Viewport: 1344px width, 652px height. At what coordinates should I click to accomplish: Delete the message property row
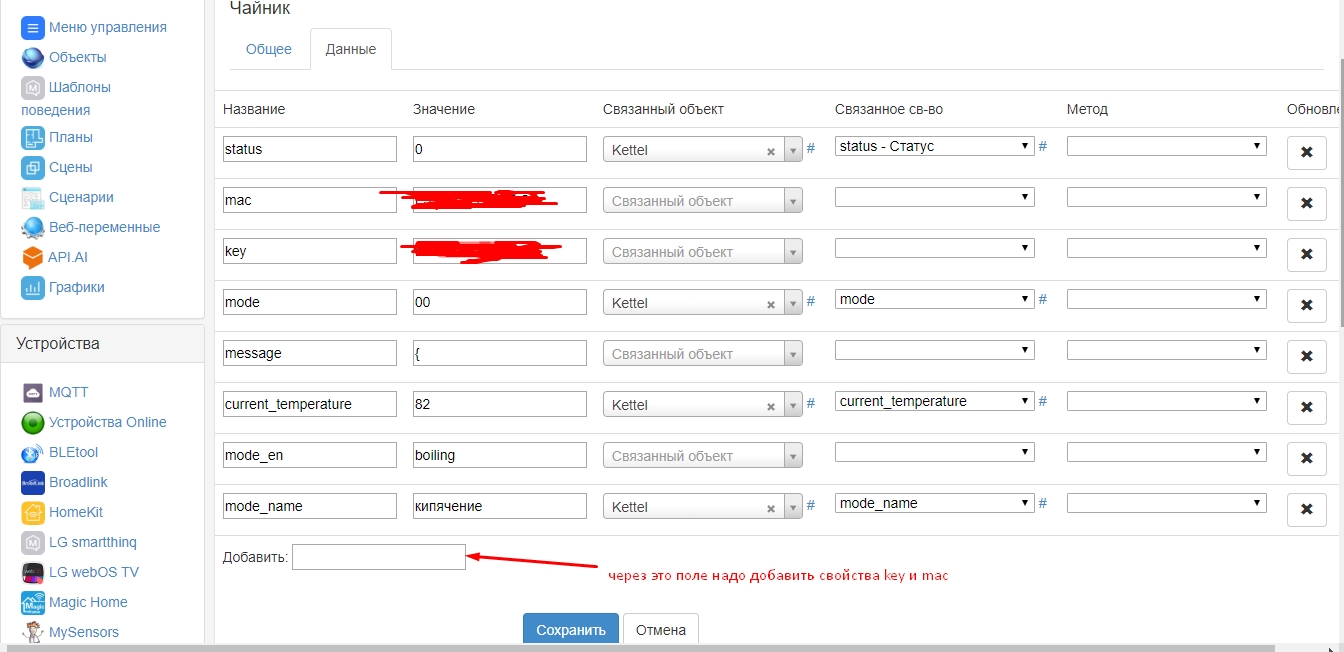pyautogui.click(x=1306, y=356)
